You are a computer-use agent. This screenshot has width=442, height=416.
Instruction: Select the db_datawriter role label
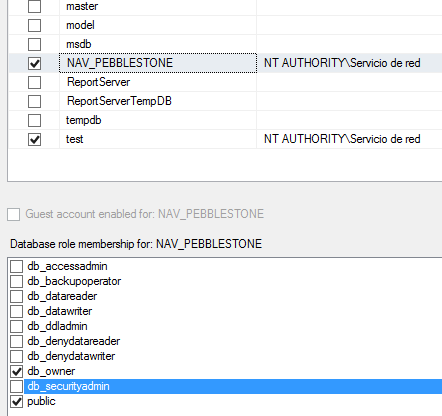click(60, 311)
